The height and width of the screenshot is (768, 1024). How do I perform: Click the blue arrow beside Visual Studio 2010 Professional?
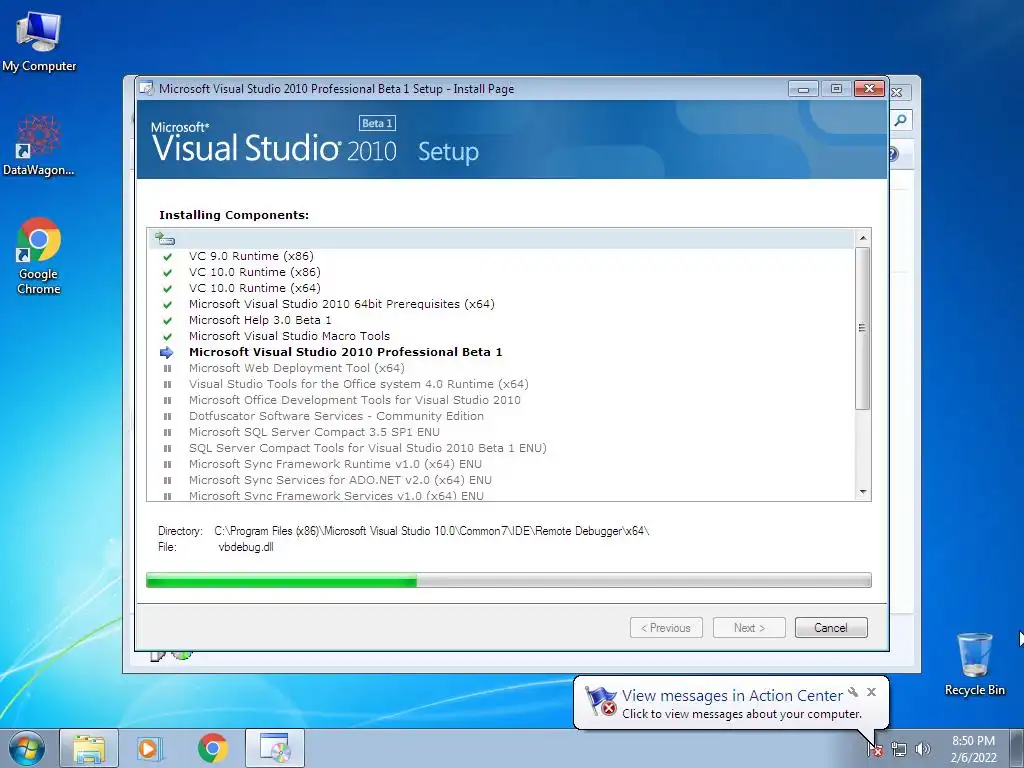[x=167, y=353]
